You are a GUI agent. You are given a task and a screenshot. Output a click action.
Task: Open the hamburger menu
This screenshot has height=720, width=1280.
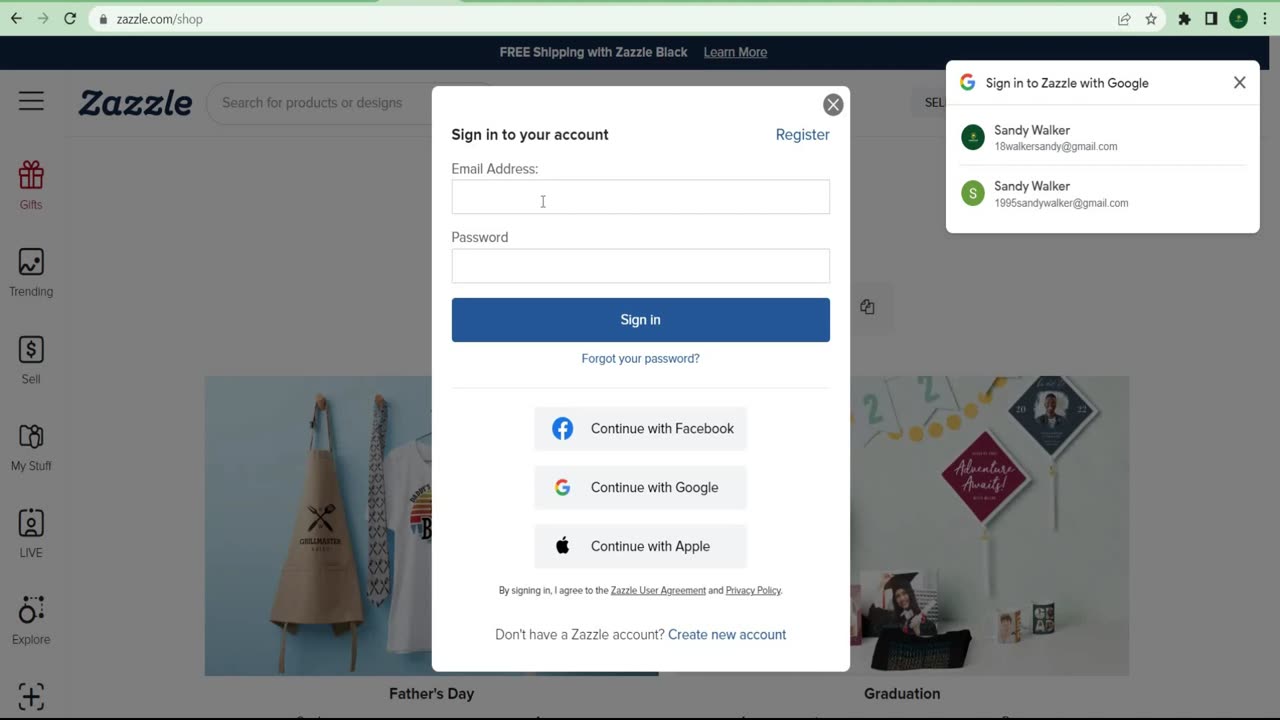(x=31, y=101)
